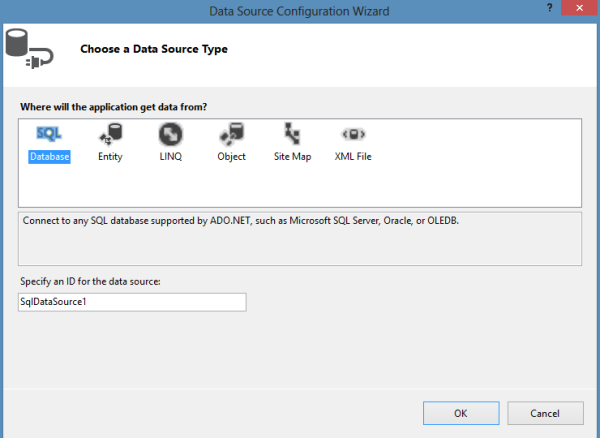The width and height of the screenshot is (600, 438).
Task: Click the Entity text label
Action: click(x=110, y=157)
